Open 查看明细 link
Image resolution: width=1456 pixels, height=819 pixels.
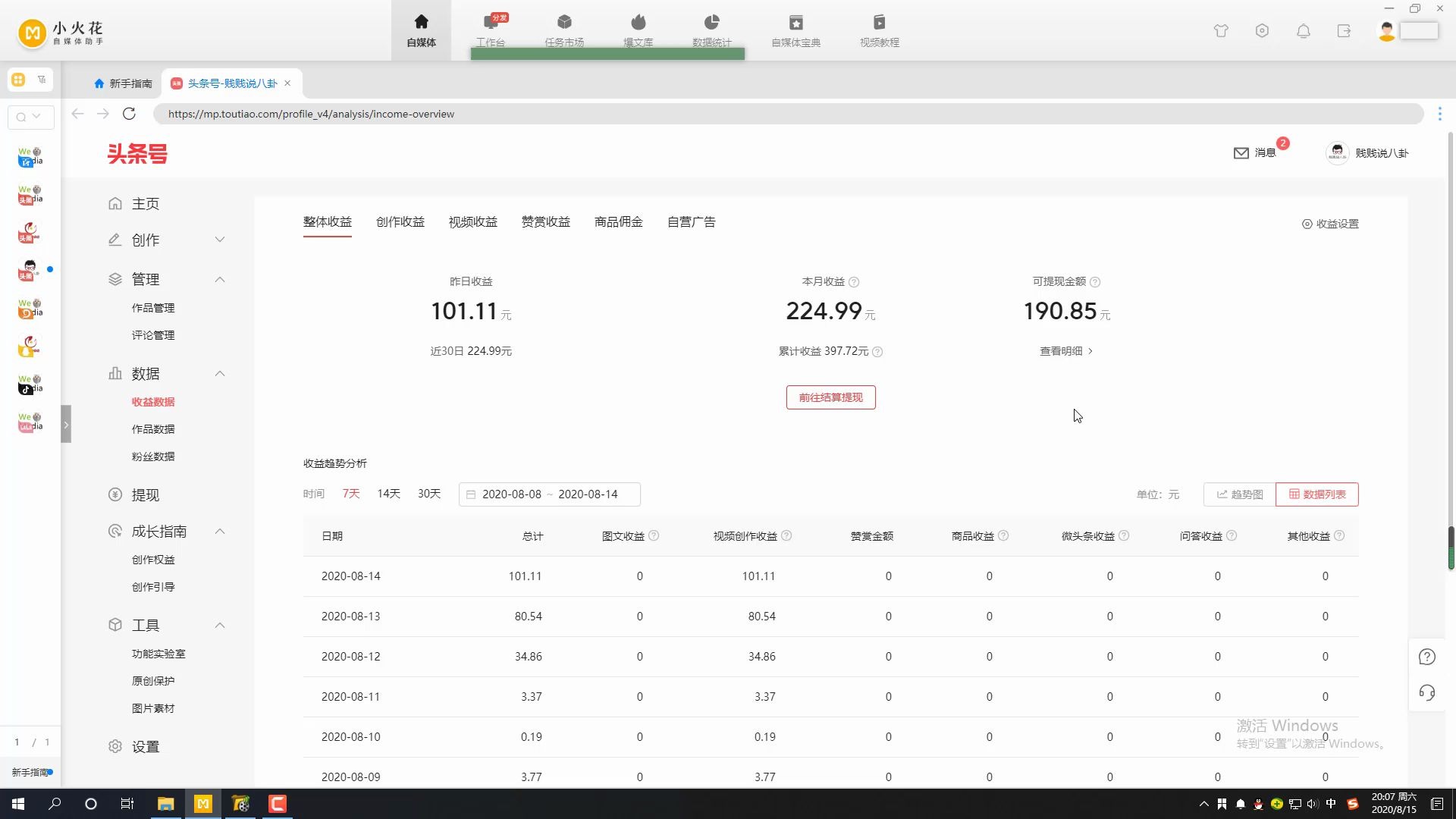[1066, 351]
